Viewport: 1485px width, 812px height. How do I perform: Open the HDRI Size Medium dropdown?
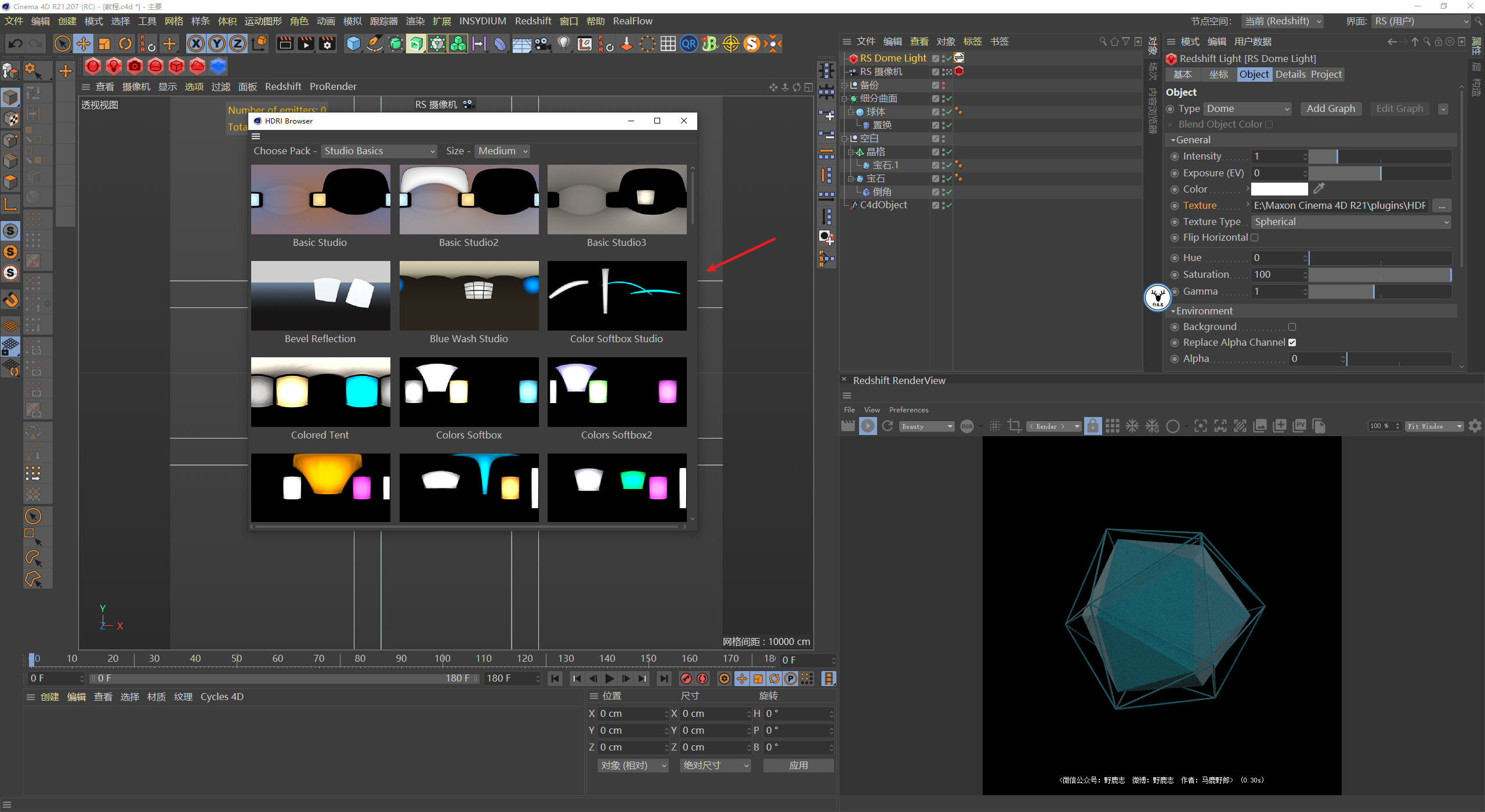pyautogui.click(x=502, y=151)
